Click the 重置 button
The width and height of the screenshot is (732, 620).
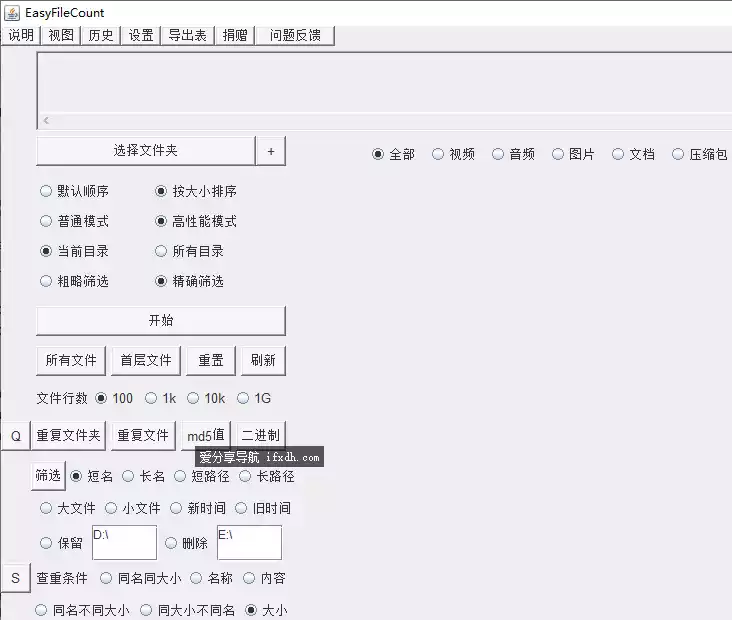[211, 360]
